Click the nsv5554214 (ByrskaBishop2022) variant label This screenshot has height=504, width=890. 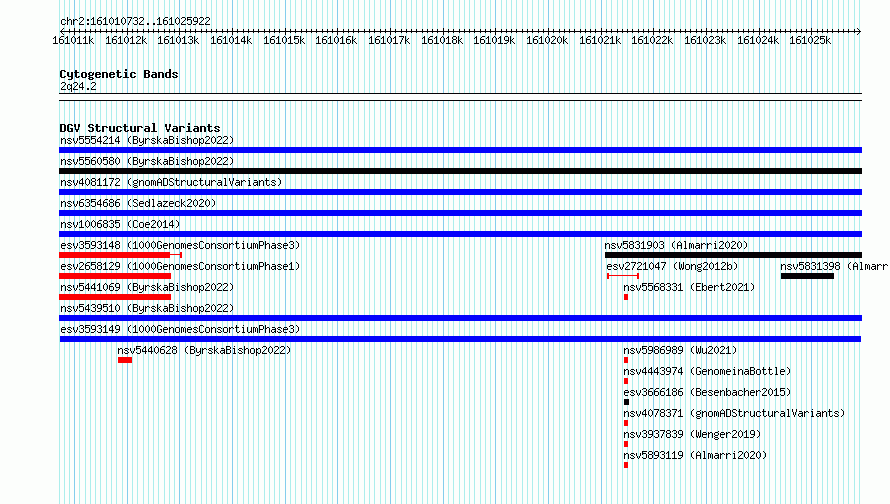pyautogui.click(x=147, y=140)
